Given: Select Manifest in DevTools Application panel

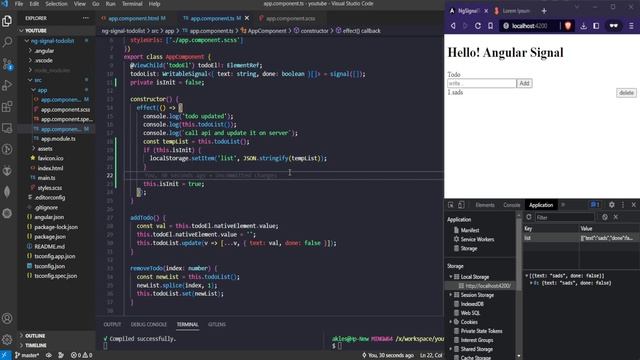Looking at the screenshot, I should (x=470, y=230).
